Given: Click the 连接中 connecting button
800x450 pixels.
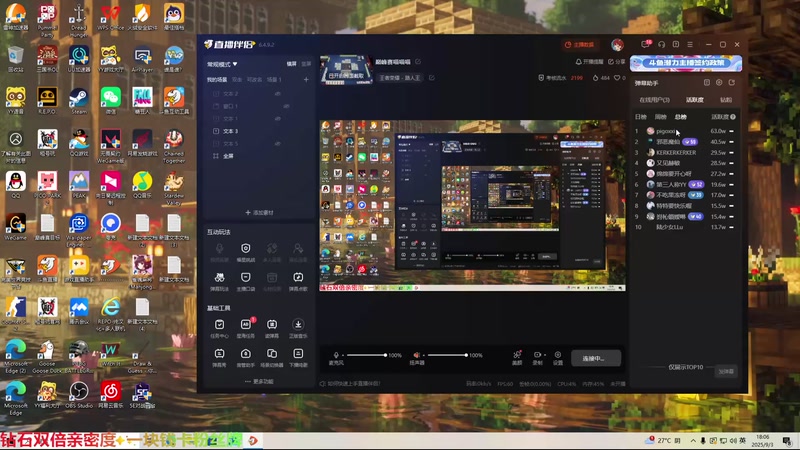Looking at the screenshot, I should coord(595,358).
